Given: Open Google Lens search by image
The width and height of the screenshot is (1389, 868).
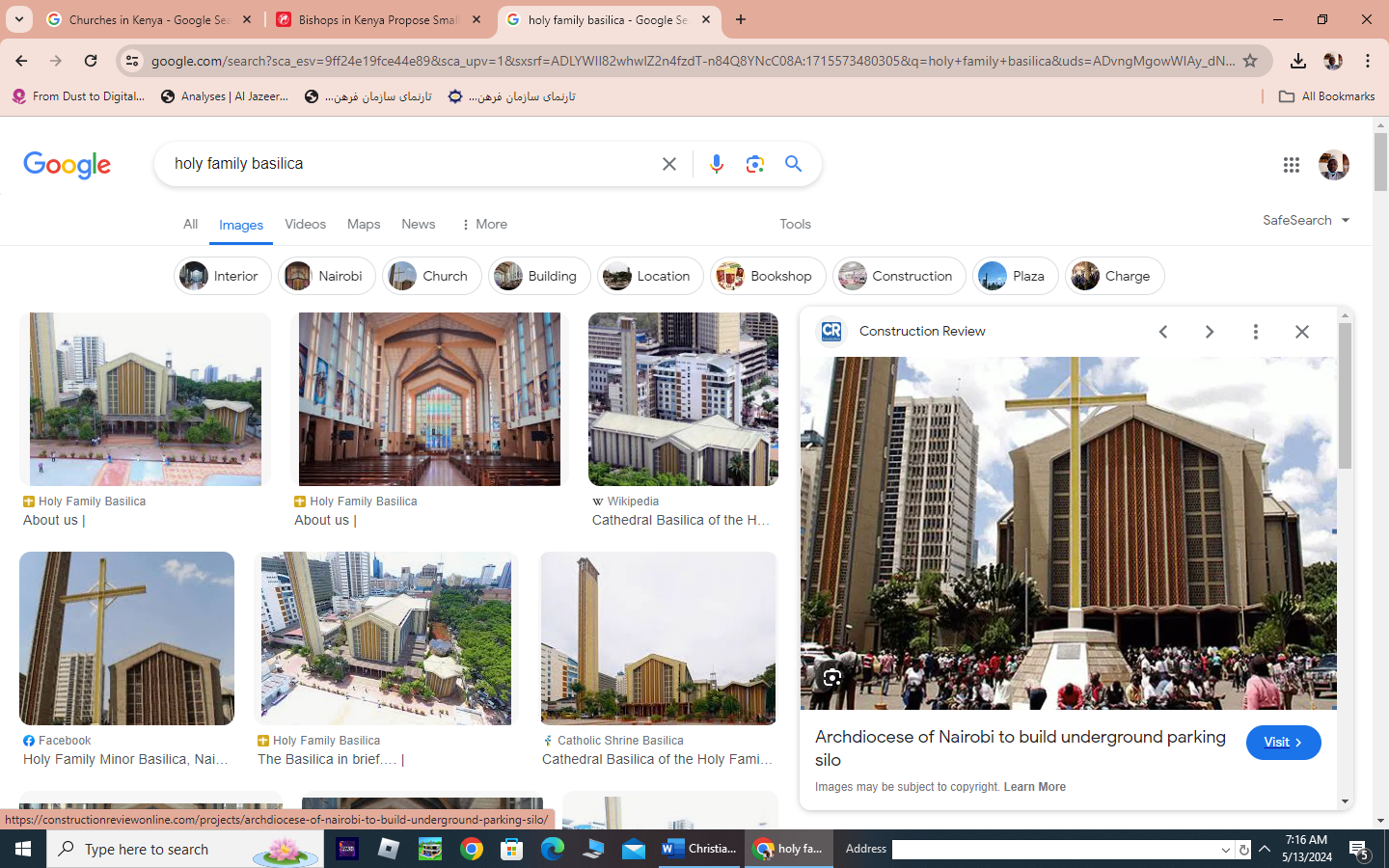Looking at the screenshot, I should click(x=754, y=164).
